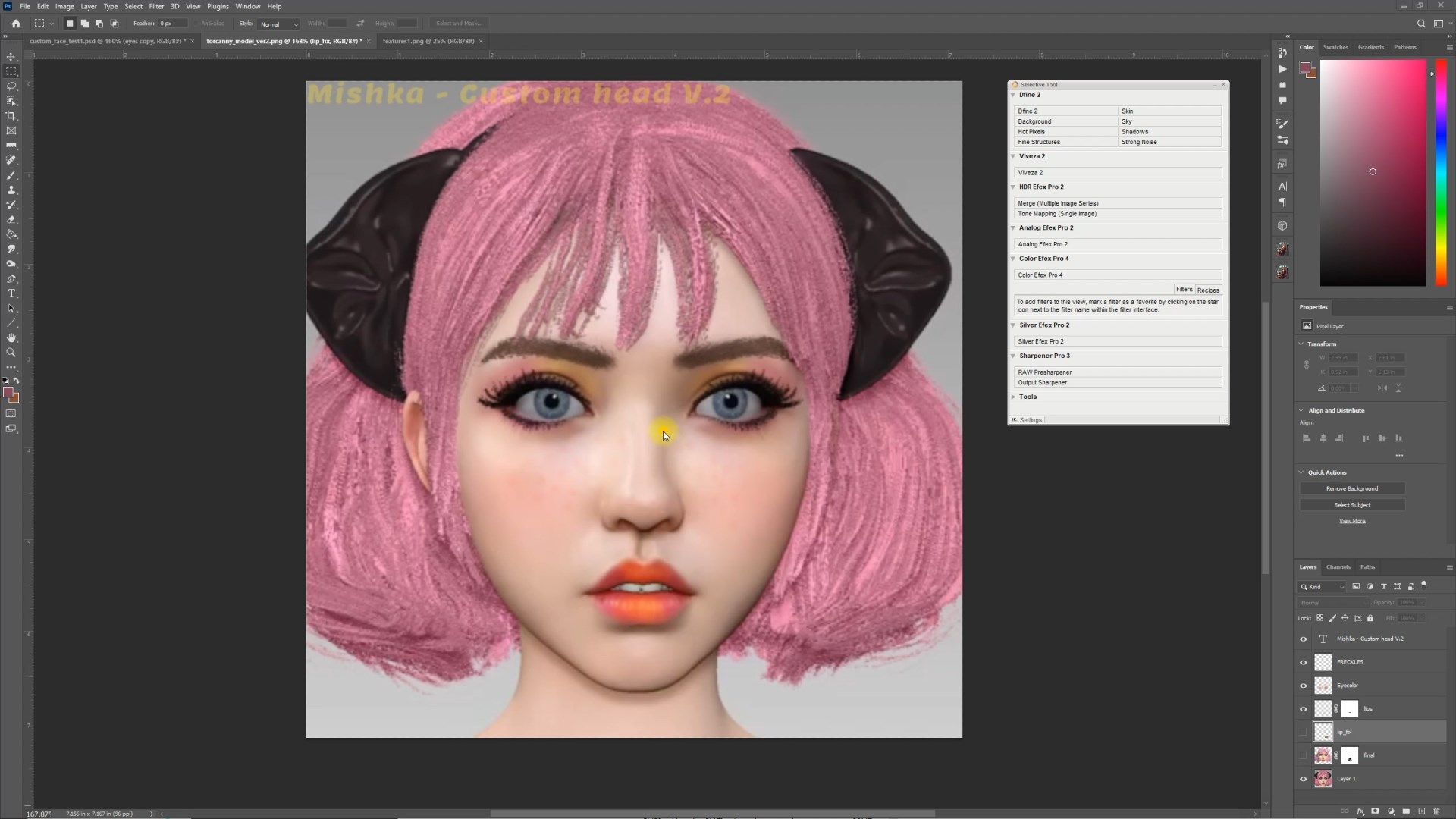Viewport: 1456px width, 819px height.
Task: Select the Lasso tool
Action: coord(11,86)
